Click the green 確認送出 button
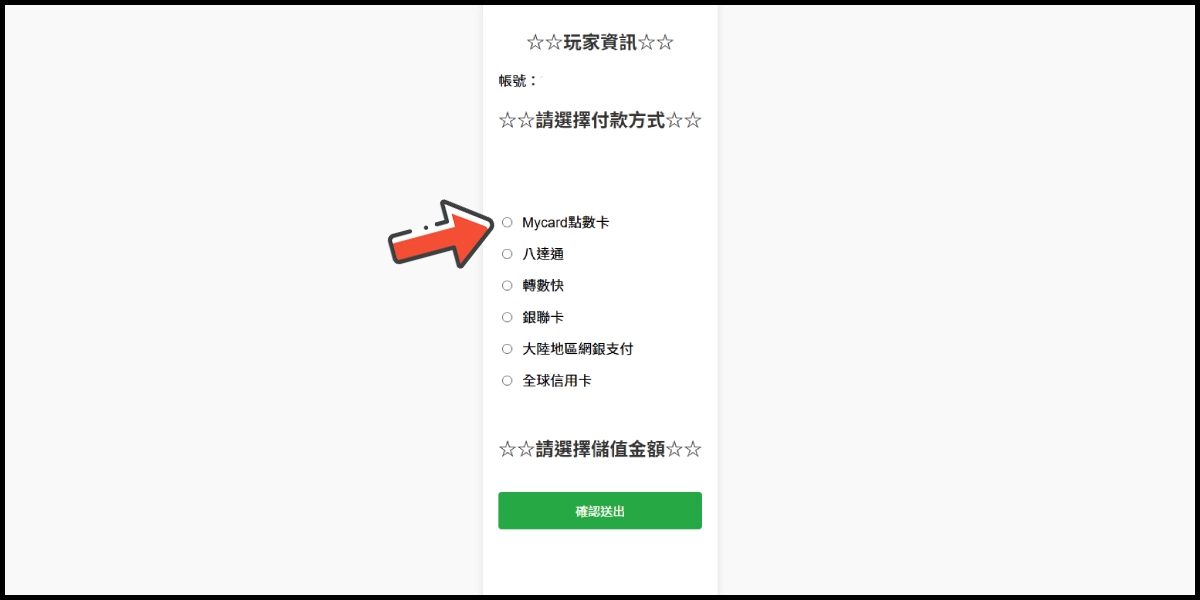1200x600 pixels. (600, 510)
